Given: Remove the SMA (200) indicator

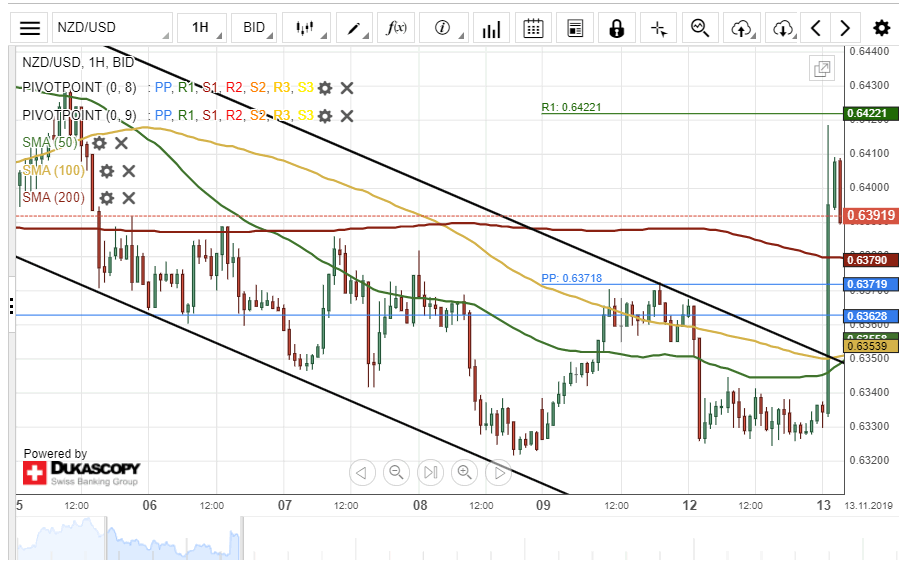Looking at the screenshot, I should (128, 198).
